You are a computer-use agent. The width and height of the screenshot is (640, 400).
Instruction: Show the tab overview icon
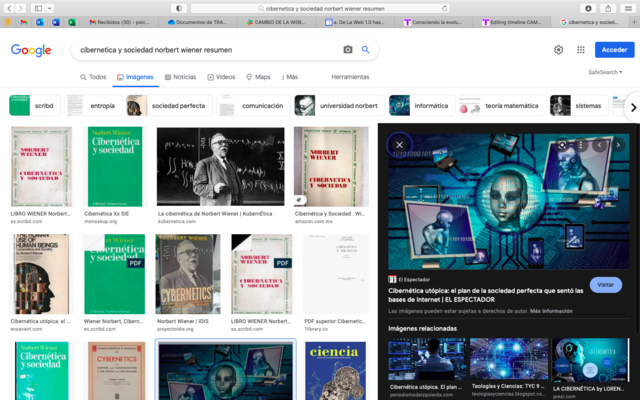(x=628, y=8)
